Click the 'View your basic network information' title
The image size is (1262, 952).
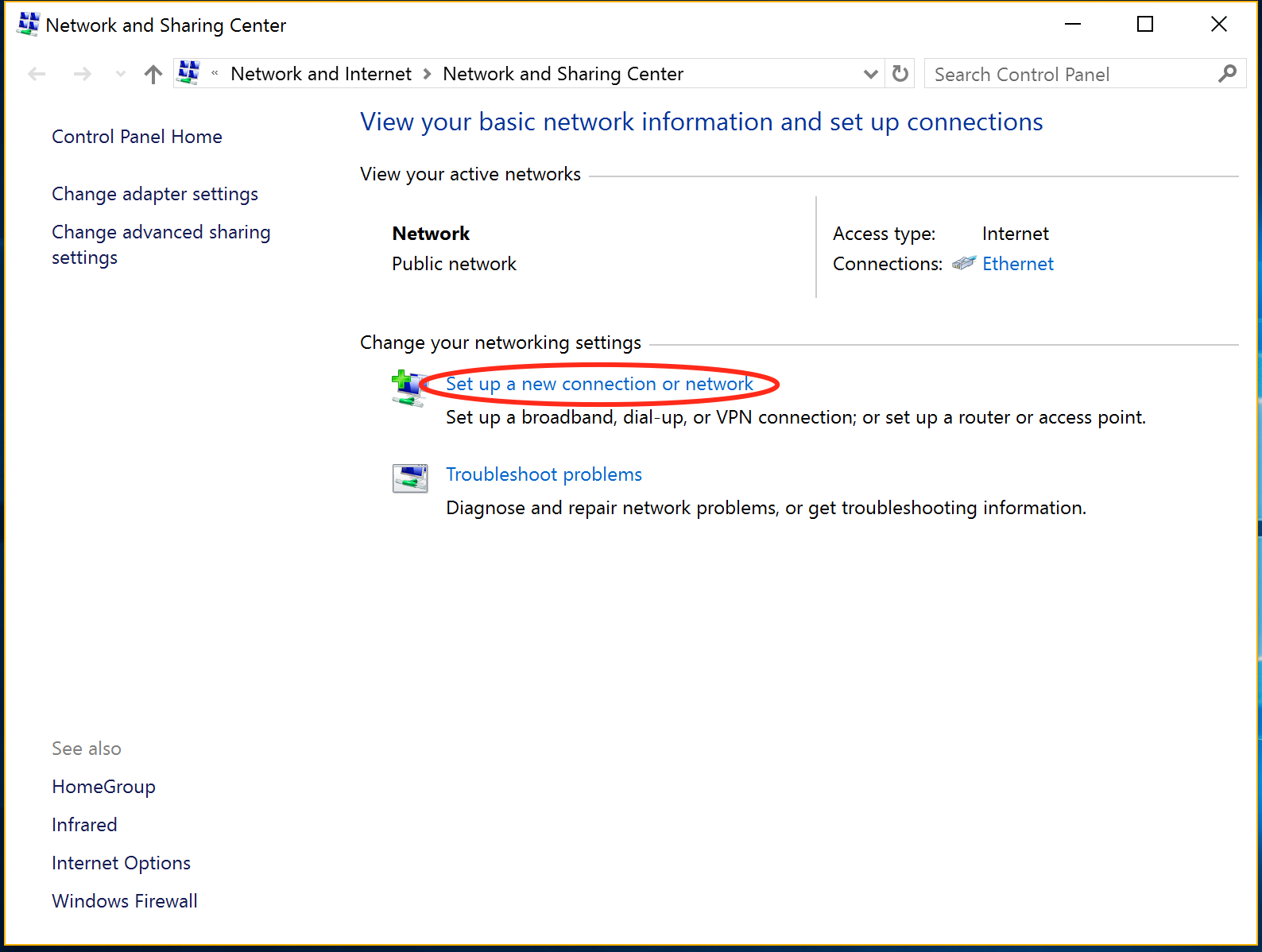click(702, 122)
